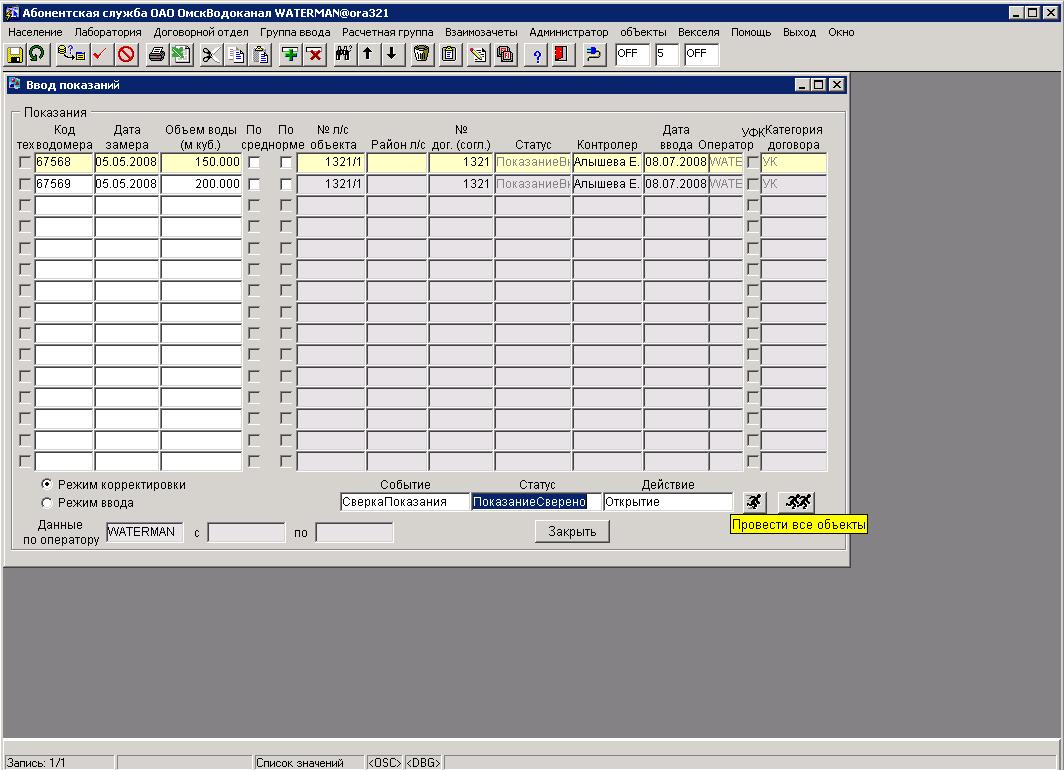Open the 'Лаборатория' menu

pos(108,32)
